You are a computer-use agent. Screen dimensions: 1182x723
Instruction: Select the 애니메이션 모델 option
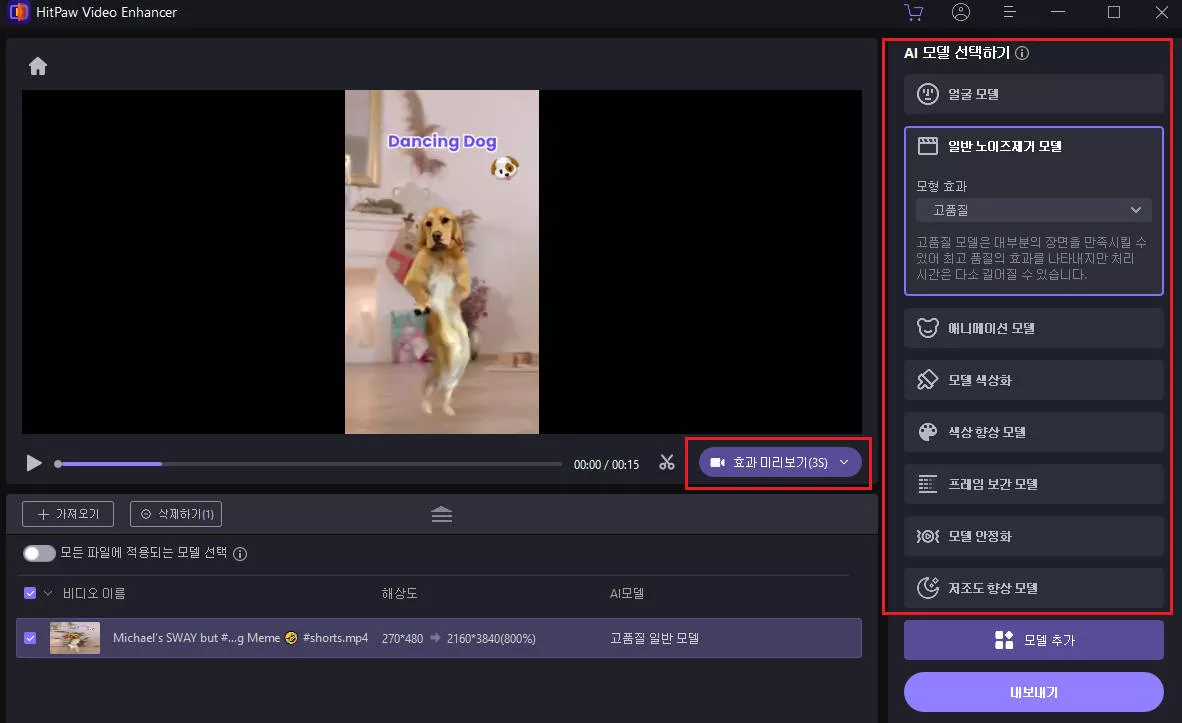1033,328
